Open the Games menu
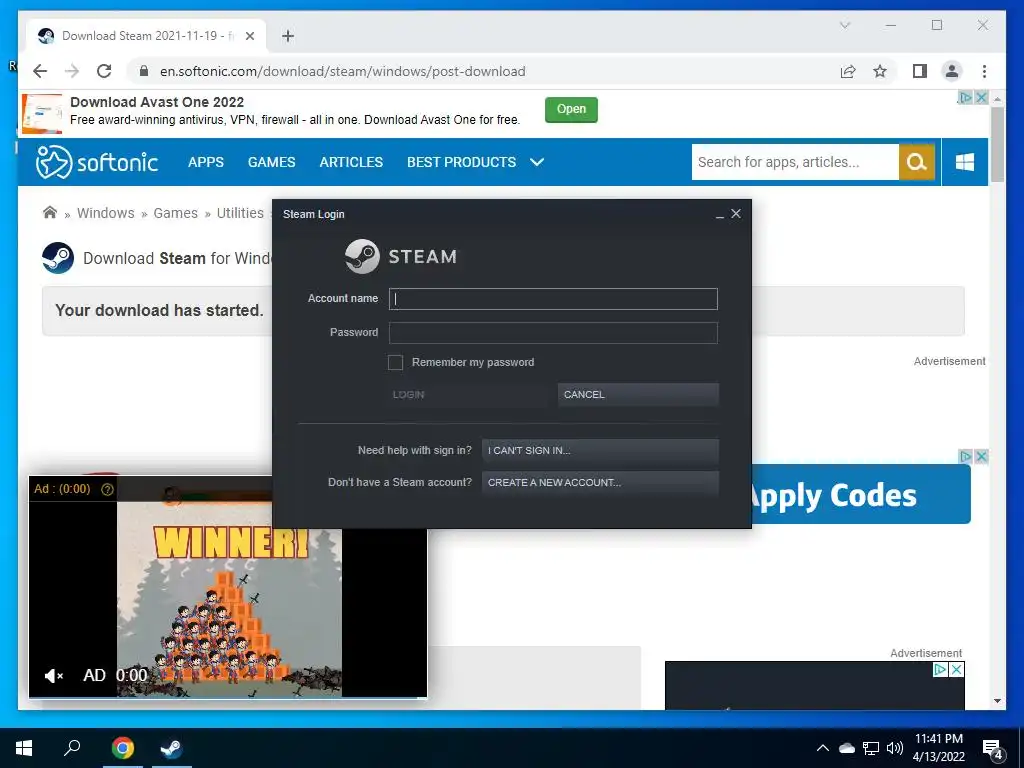This screenshot has height=768, width=1024. (x=272, y=162)
